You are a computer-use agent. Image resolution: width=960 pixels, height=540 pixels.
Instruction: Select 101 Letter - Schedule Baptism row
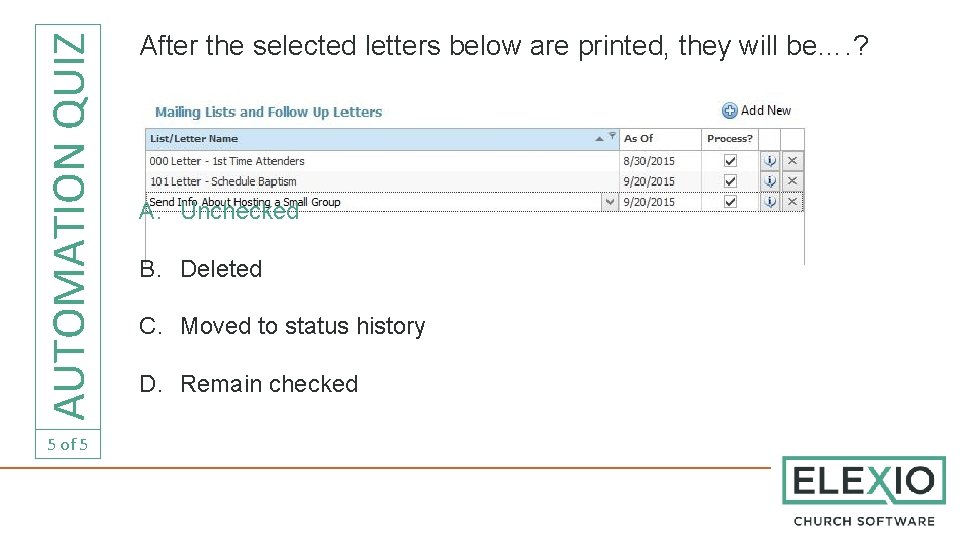(223, 181)
